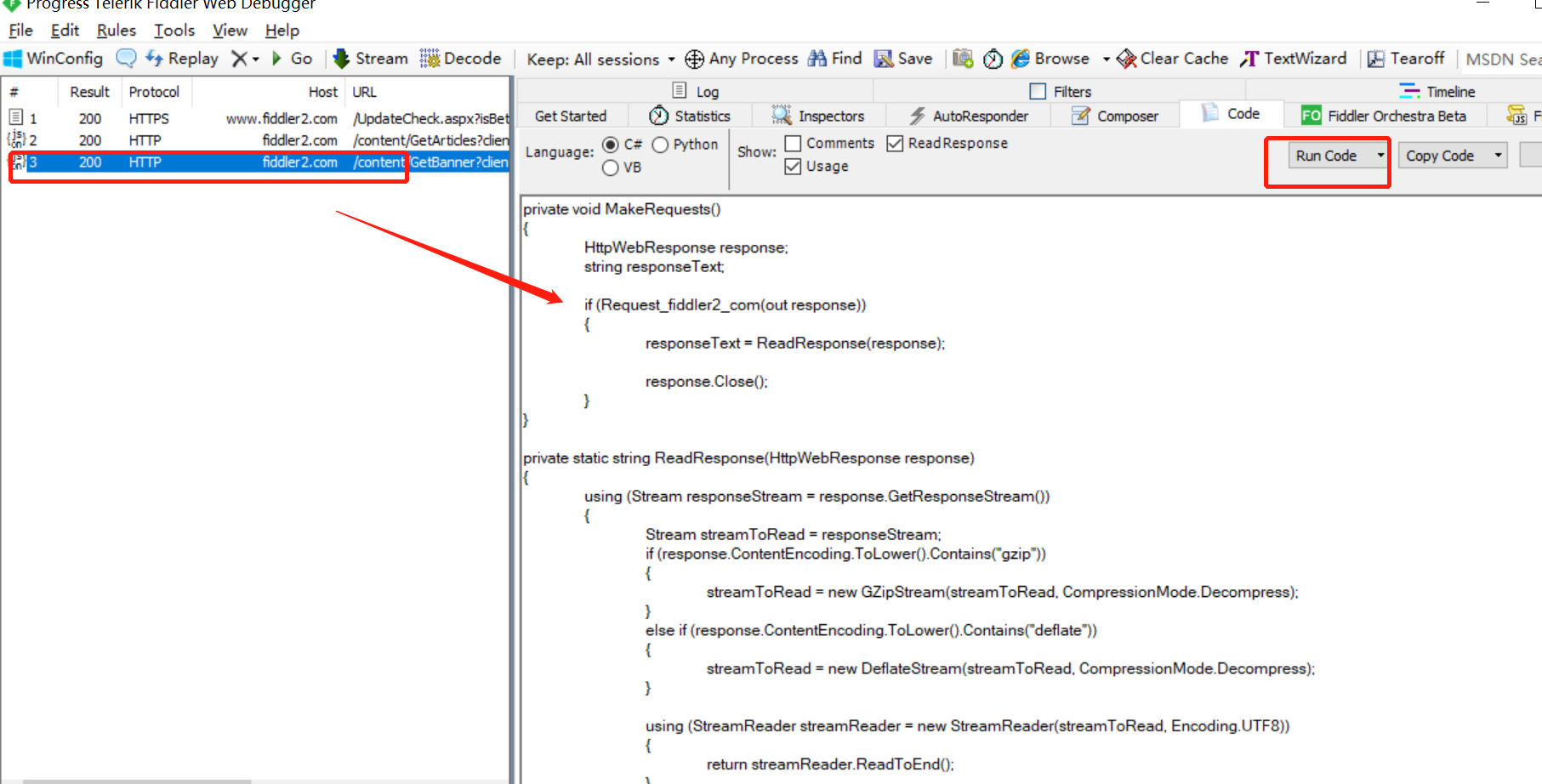Click the Timeline bars icon

click(x=1409, y=91)
